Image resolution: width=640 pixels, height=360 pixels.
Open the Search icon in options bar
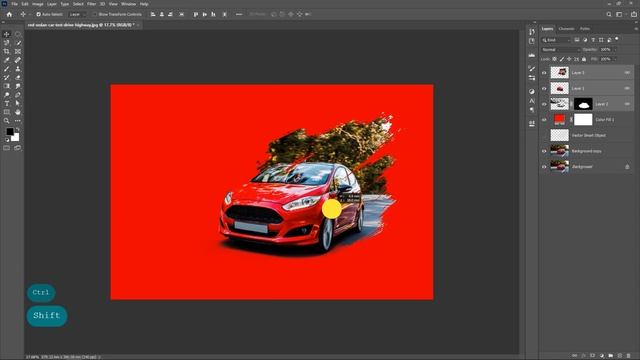coord(609,14)
